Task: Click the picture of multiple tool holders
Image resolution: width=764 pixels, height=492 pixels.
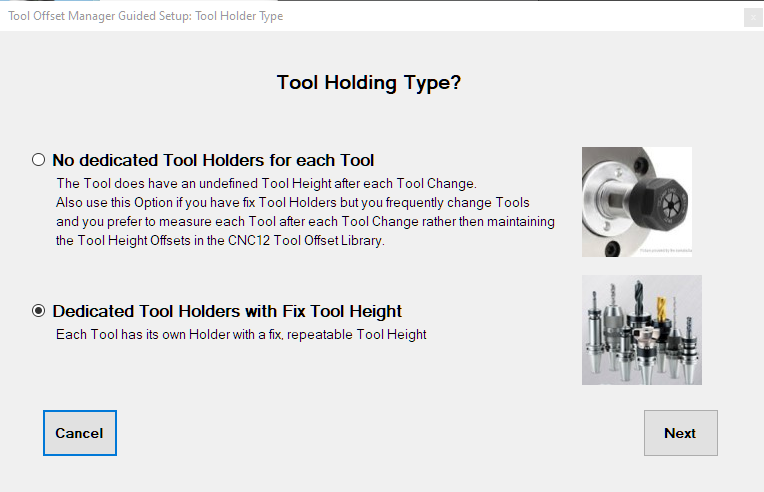Action: pyautogui.click(x=642, y=330)
